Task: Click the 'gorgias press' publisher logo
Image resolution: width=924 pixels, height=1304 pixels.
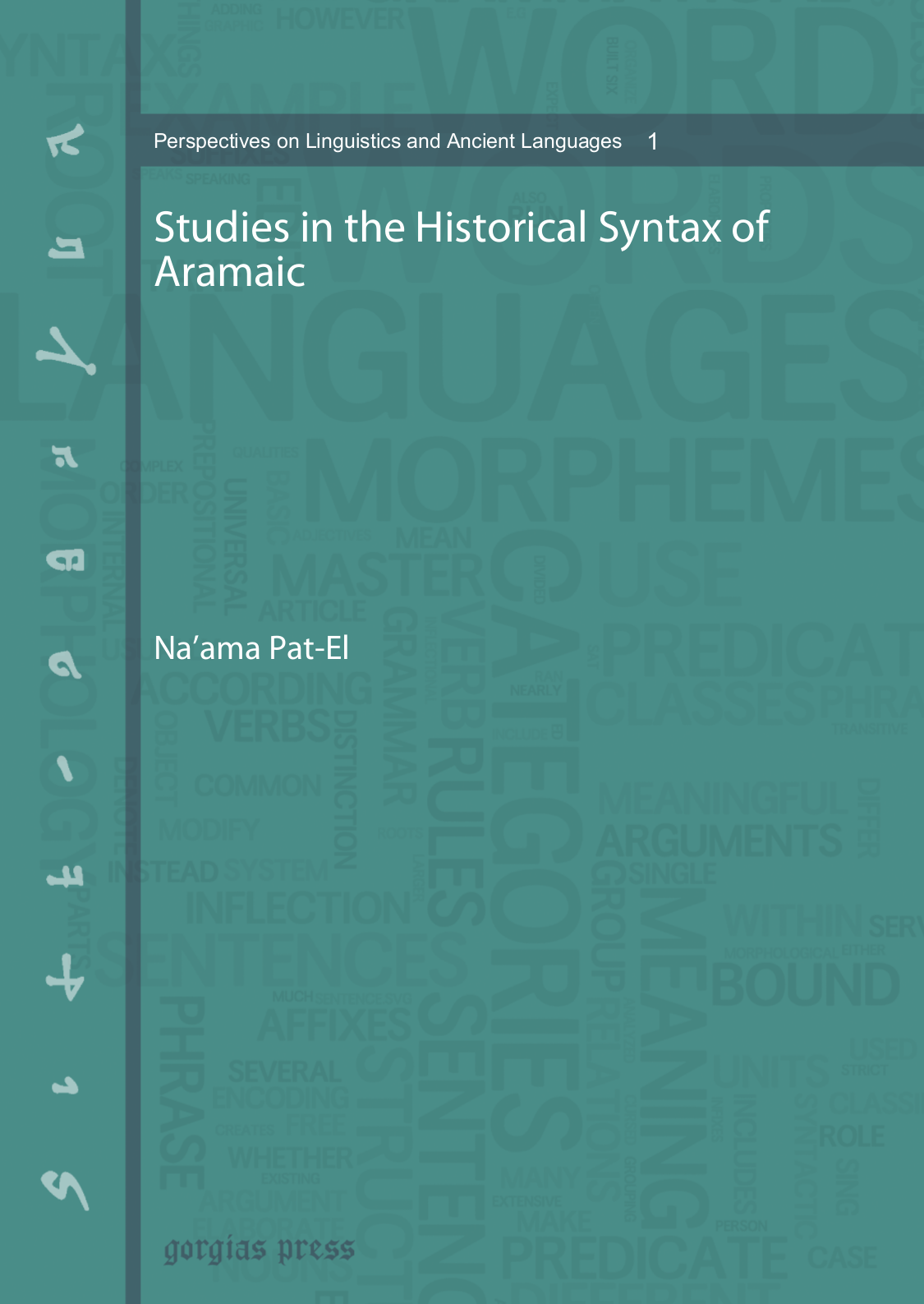Action: [260, 1251]
